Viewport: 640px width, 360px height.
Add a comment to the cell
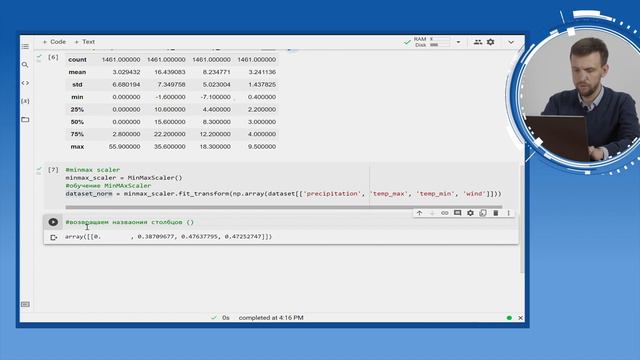pyautogui.click(x=458, y=213)
